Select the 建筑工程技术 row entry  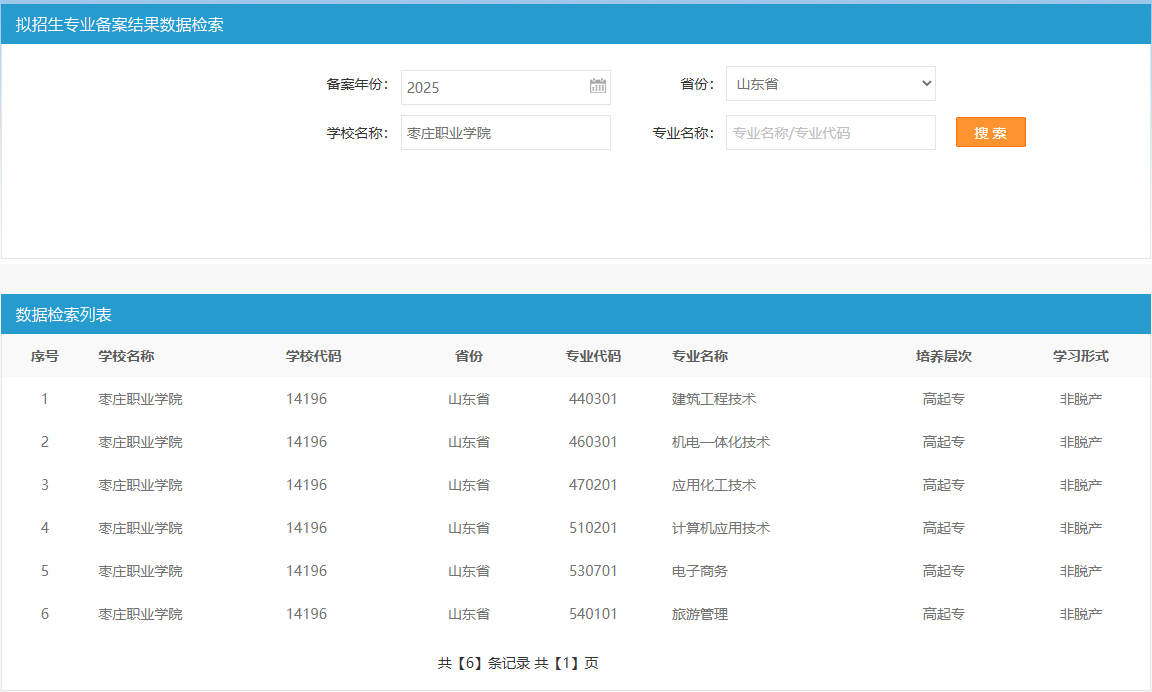point(713,399)
